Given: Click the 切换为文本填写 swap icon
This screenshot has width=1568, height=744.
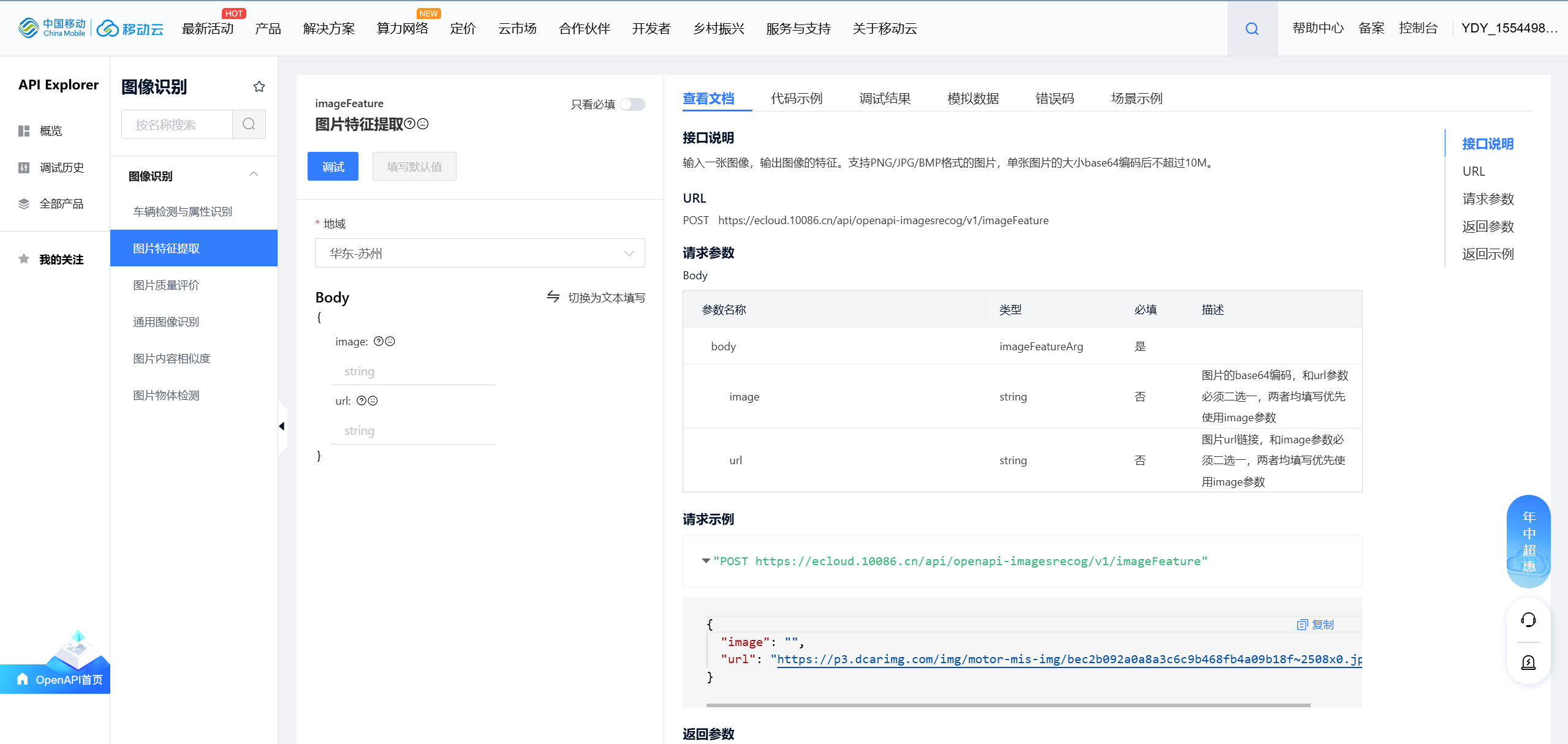Looking at the screenshot, I should pyautogui.click(x=553, y=297).
